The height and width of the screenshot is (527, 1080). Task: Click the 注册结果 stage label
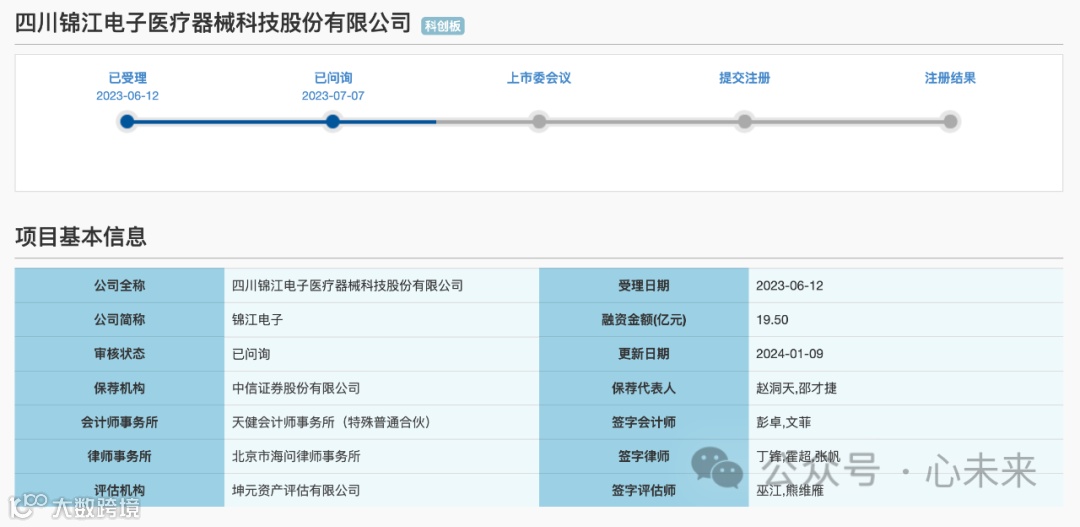950,79
